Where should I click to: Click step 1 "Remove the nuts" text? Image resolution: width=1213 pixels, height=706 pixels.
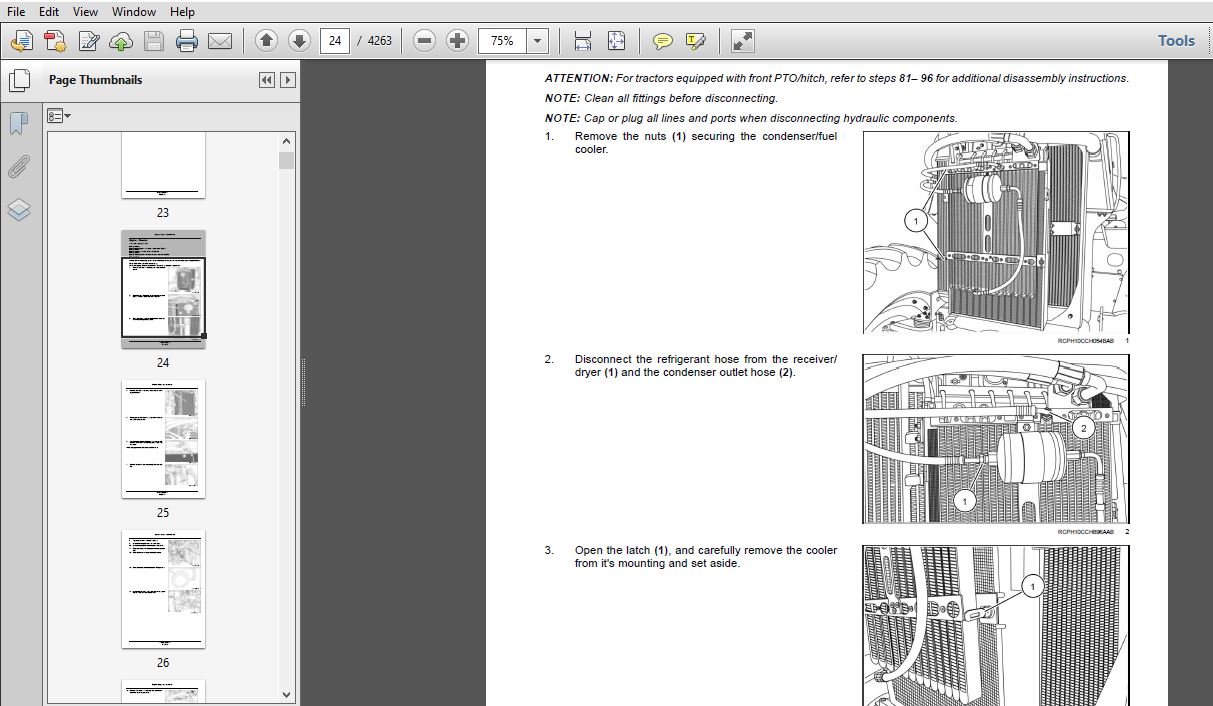click(706, 143)
